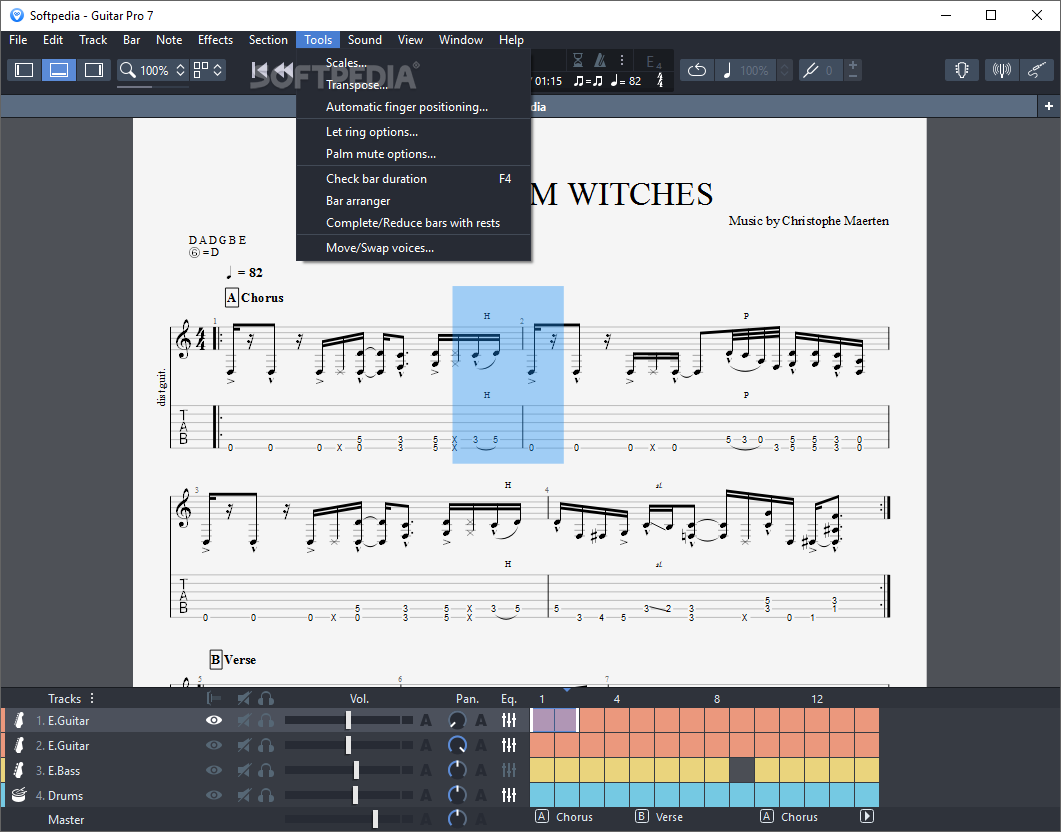Open the line-in guitar jack icon
Viewport: 1061px width, 832px height.
coord(1037,70)
